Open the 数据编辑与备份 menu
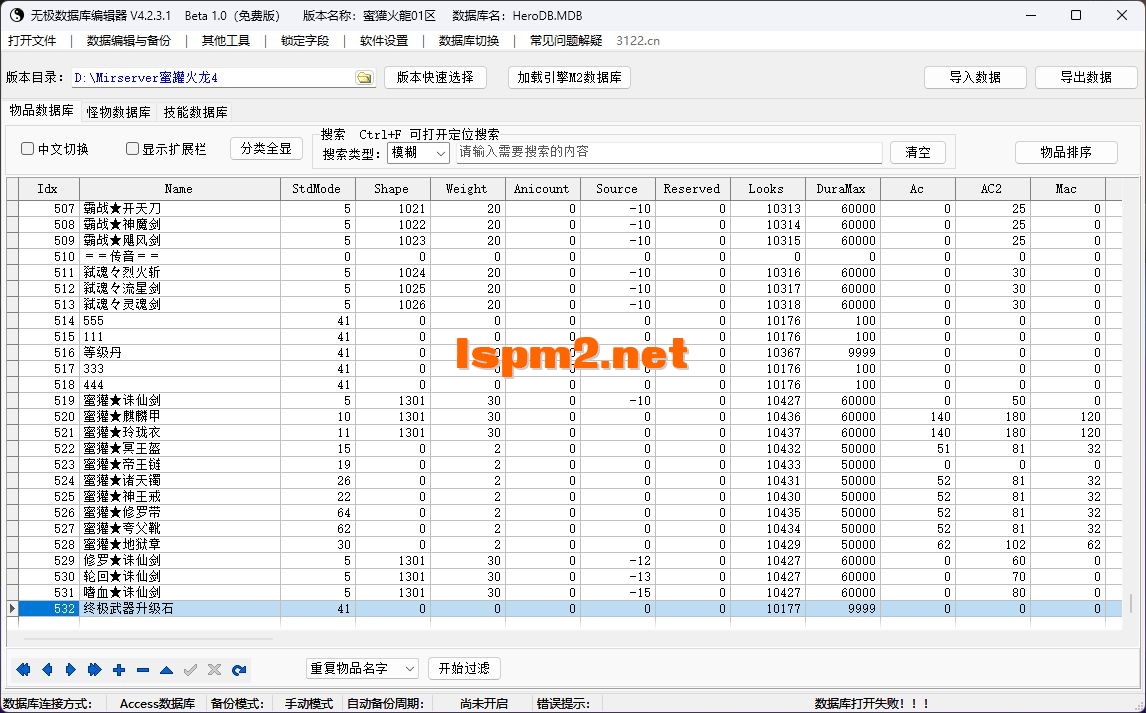1146x713 pixels. tap(129, 41)
